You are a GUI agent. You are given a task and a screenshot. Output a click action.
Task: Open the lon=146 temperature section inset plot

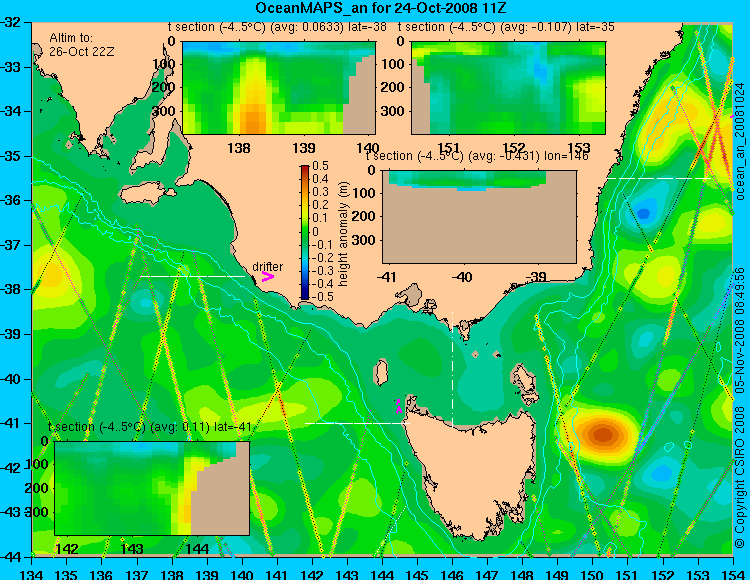pos(479,217)
